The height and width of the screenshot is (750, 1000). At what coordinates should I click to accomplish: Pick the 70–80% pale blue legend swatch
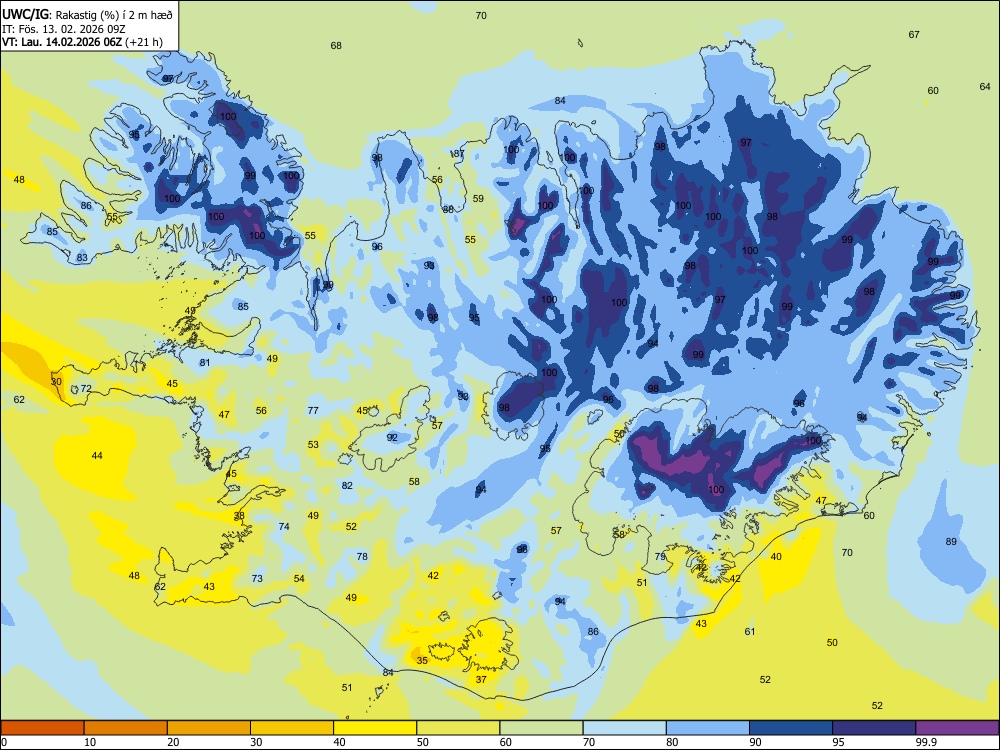[624, 728]
